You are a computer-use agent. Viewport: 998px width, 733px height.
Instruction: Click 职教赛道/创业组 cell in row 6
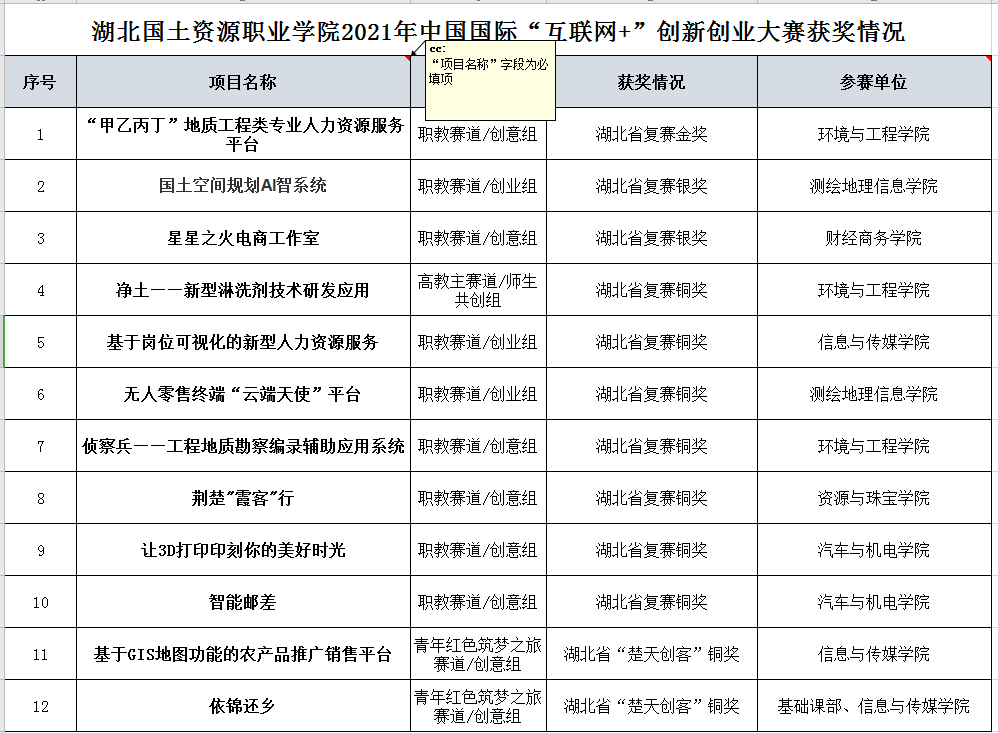[478, 394]
